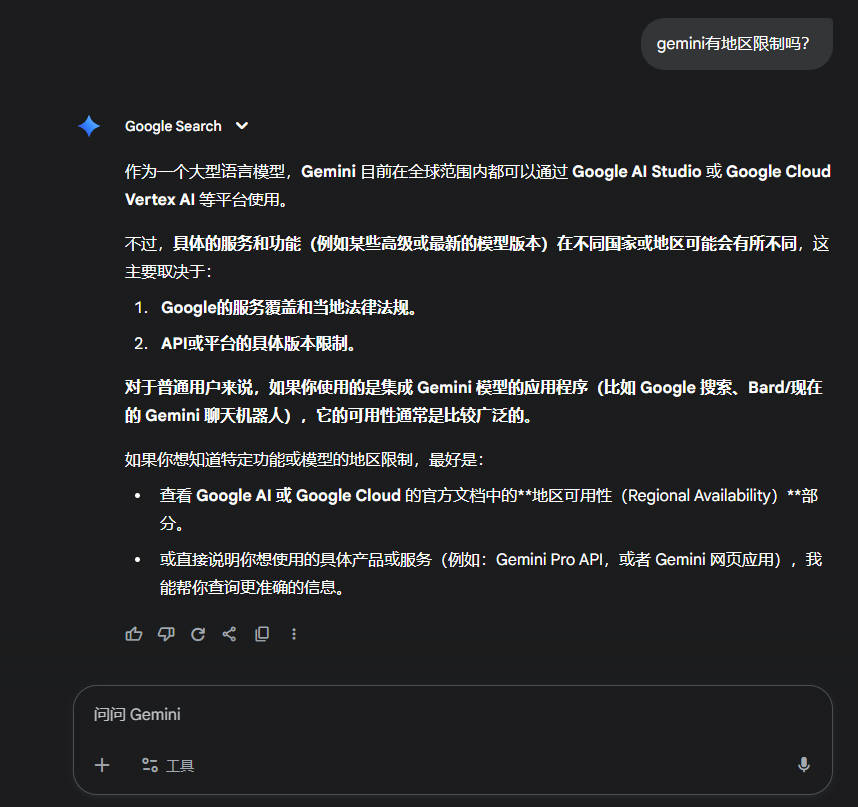This screenshot has width=858, height=807.
Task: Copy the response with the copy icon
Action: click(262, 634)
